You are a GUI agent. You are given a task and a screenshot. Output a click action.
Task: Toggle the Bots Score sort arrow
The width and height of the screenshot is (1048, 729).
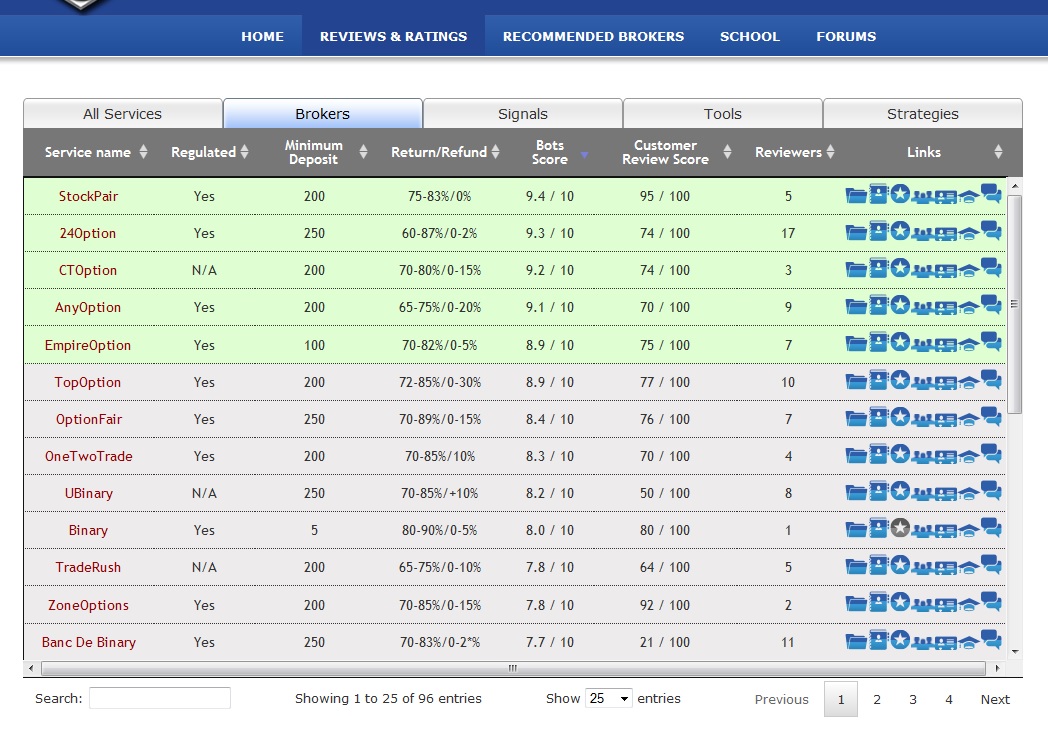pos(584,154)
